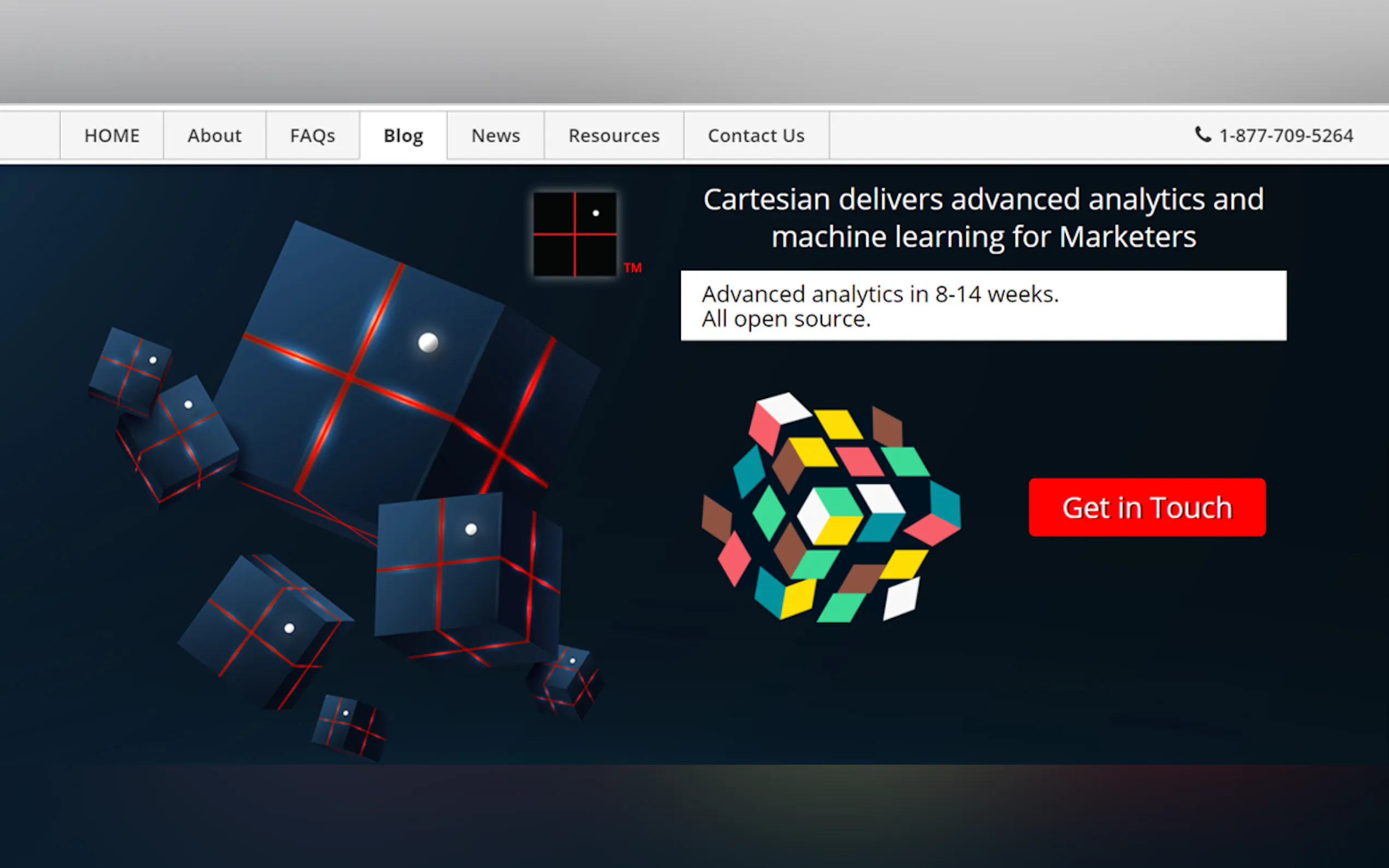The width and height of the screenshot is (1389, 868).
Task: Click the Cartesian crosshair logo
Action: click(575, 234)
